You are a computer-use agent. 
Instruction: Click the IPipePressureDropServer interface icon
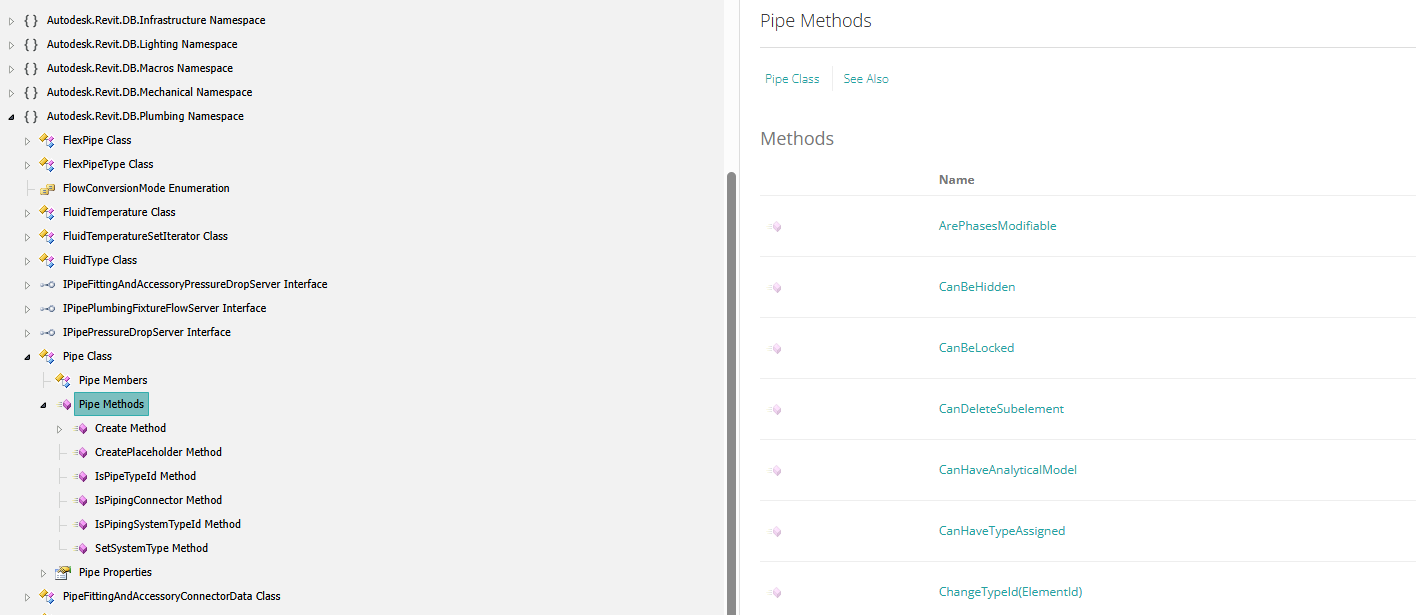point(47,332)
